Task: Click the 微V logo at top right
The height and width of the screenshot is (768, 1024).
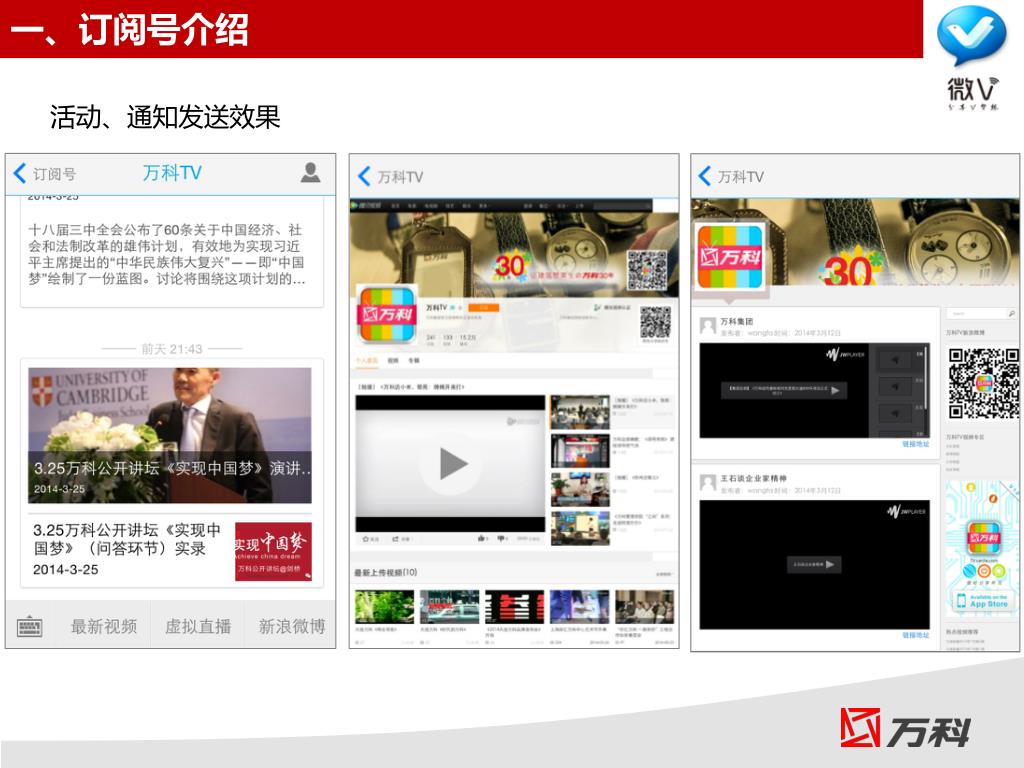Action: click(973, 57)
